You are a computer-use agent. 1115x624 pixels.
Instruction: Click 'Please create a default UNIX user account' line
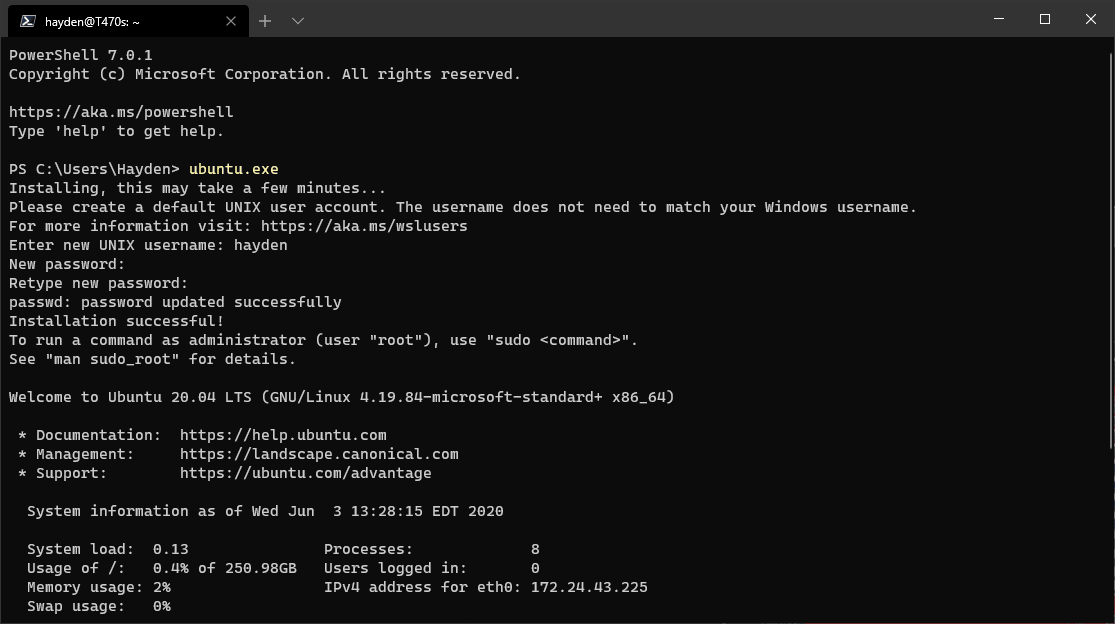pos(463,208)
